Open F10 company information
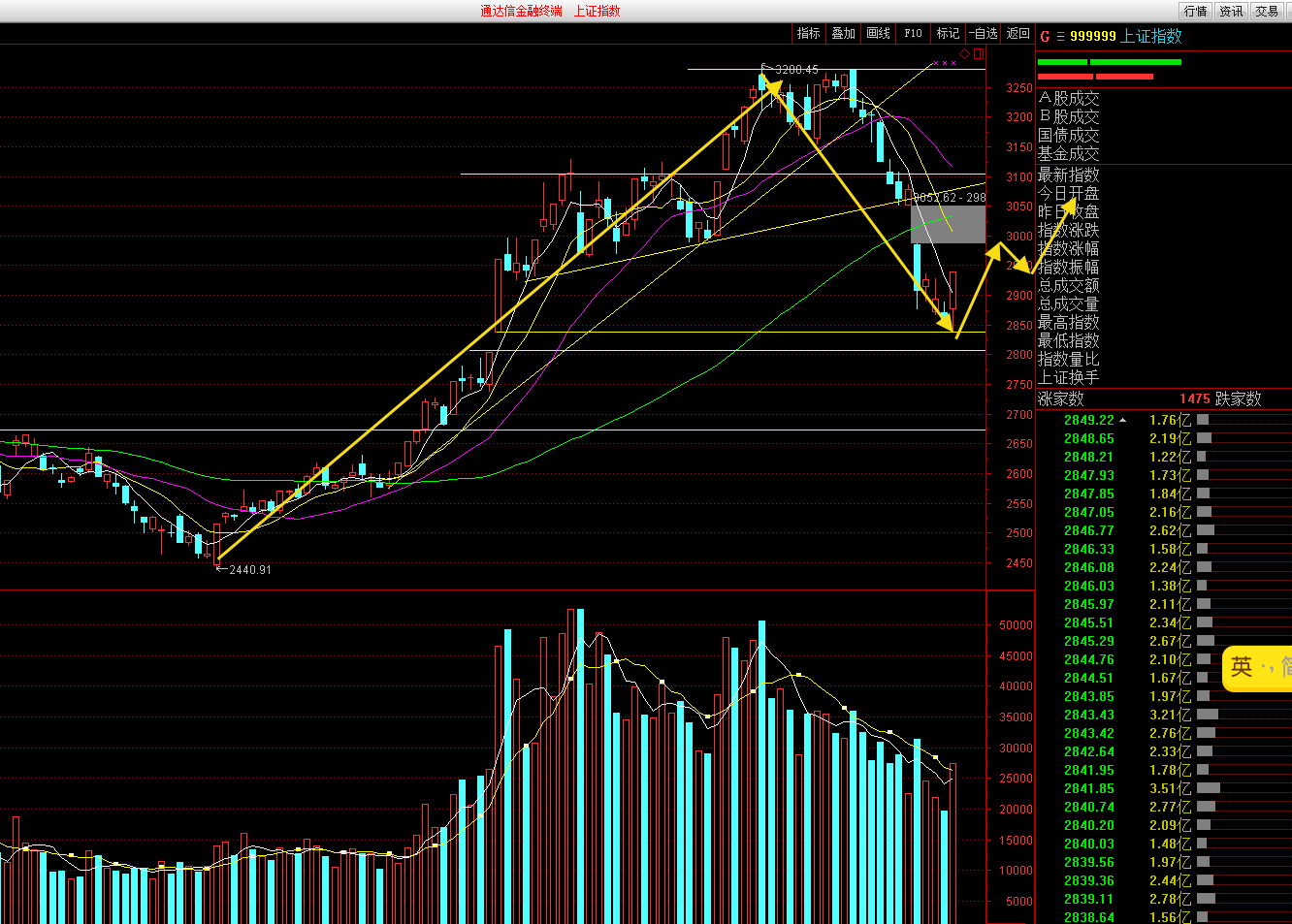This screenshot has height=924, width=1292. click(913, 33)
